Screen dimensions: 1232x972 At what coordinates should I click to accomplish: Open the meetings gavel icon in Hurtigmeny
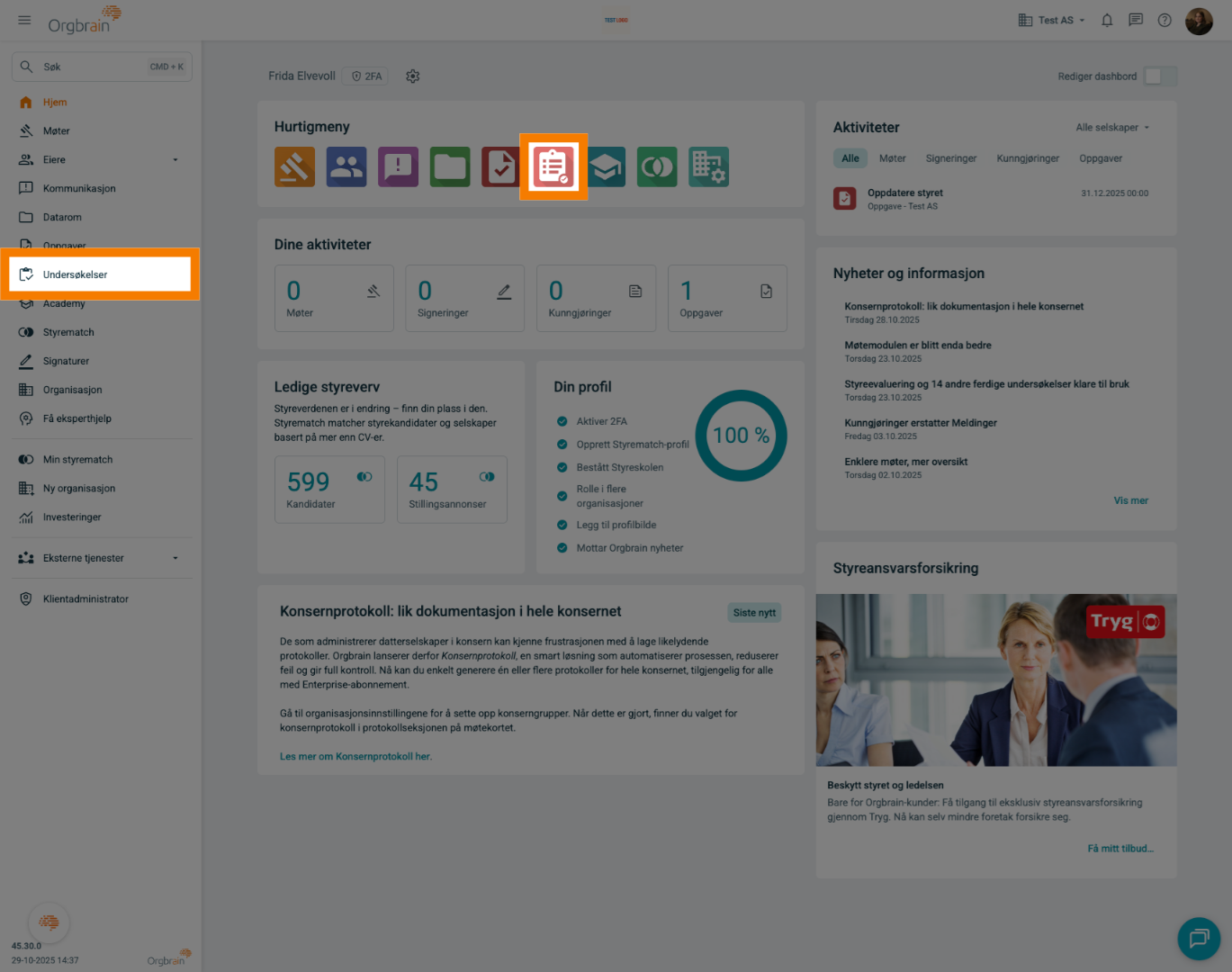tap(294, 166)
